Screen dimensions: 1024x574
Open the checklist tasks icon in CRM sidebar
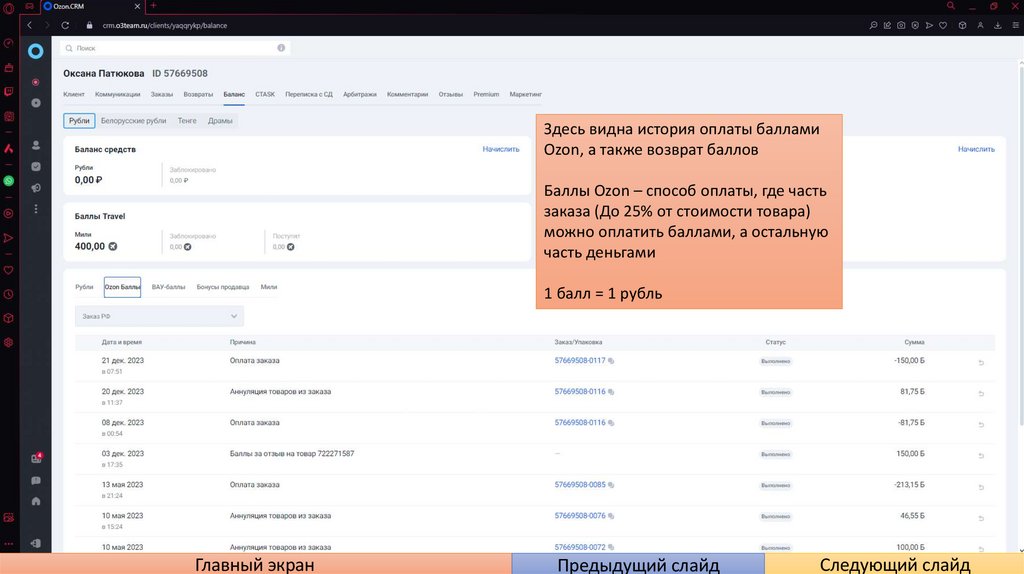(x=36, y=167)
